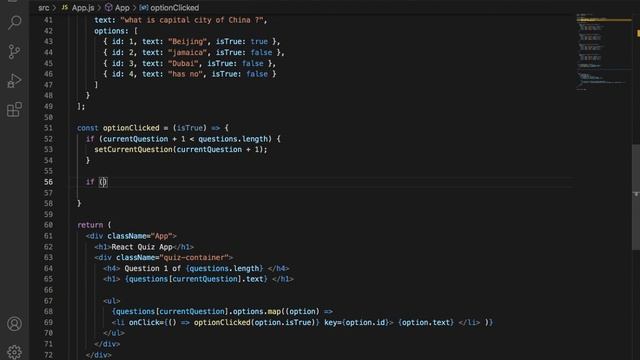Click questions.length on line 52
This screenshot has width=640, height=360.
(x=233, y=139)
